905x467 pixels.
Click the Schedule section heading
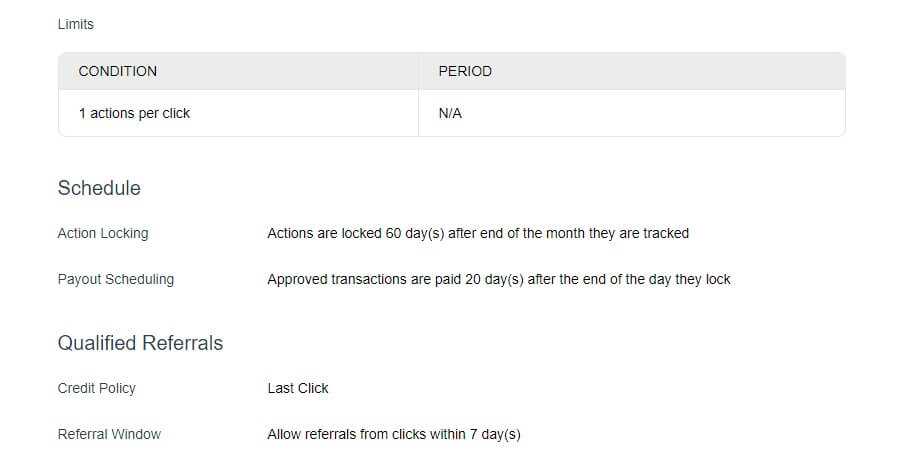coord(99,188)
